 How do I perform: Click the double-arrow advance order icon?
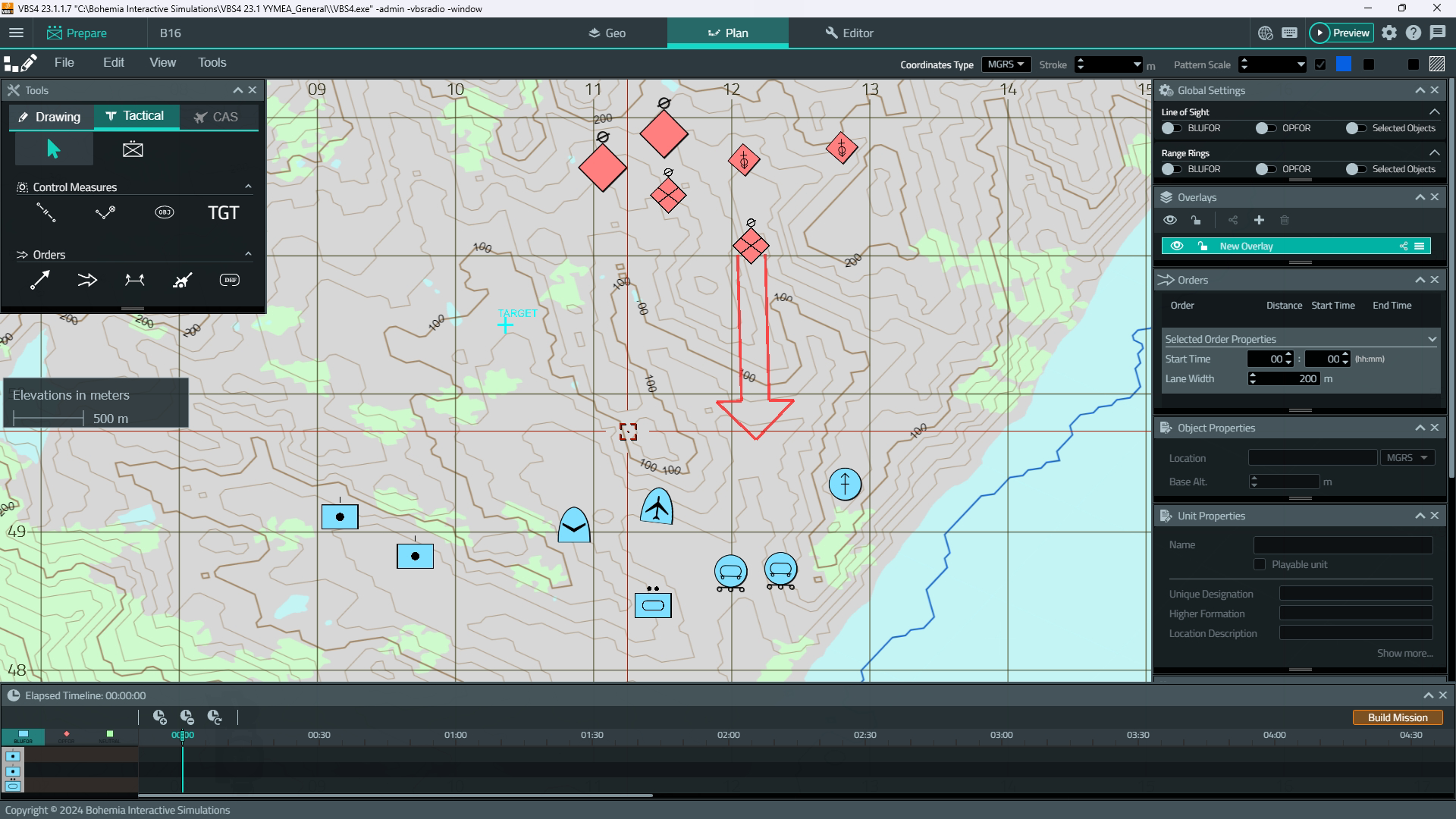[x=87, y=281]
